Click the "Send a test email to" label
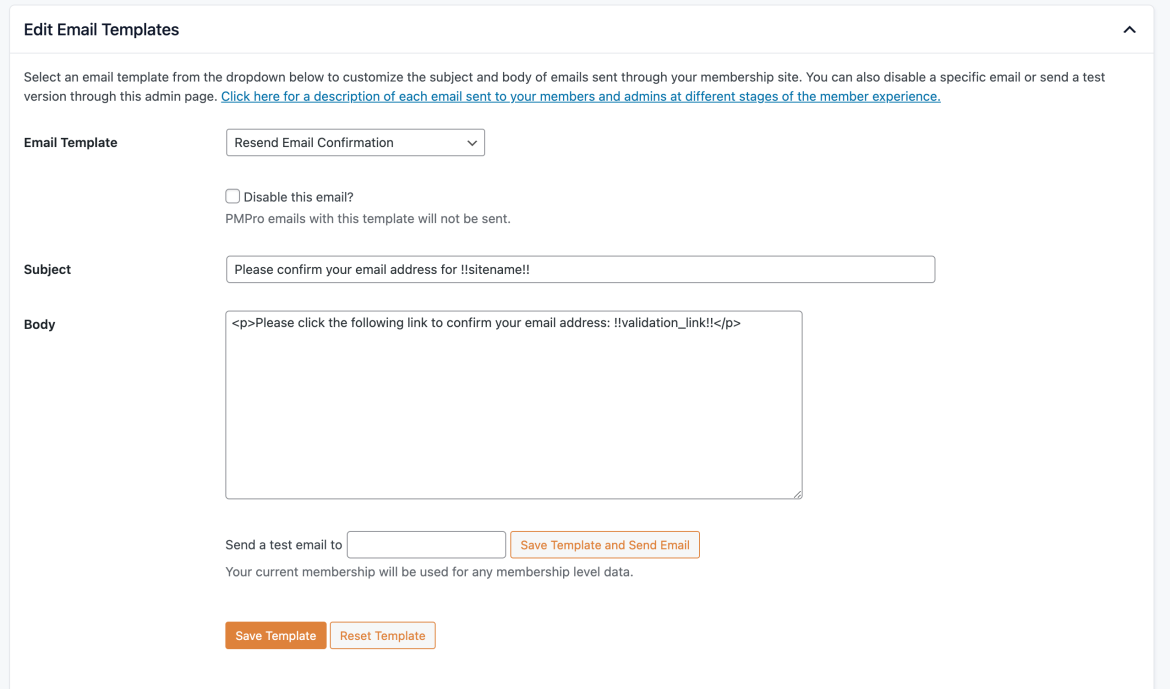The width and height of the screenshot is (1170, 689). [282, 544]
